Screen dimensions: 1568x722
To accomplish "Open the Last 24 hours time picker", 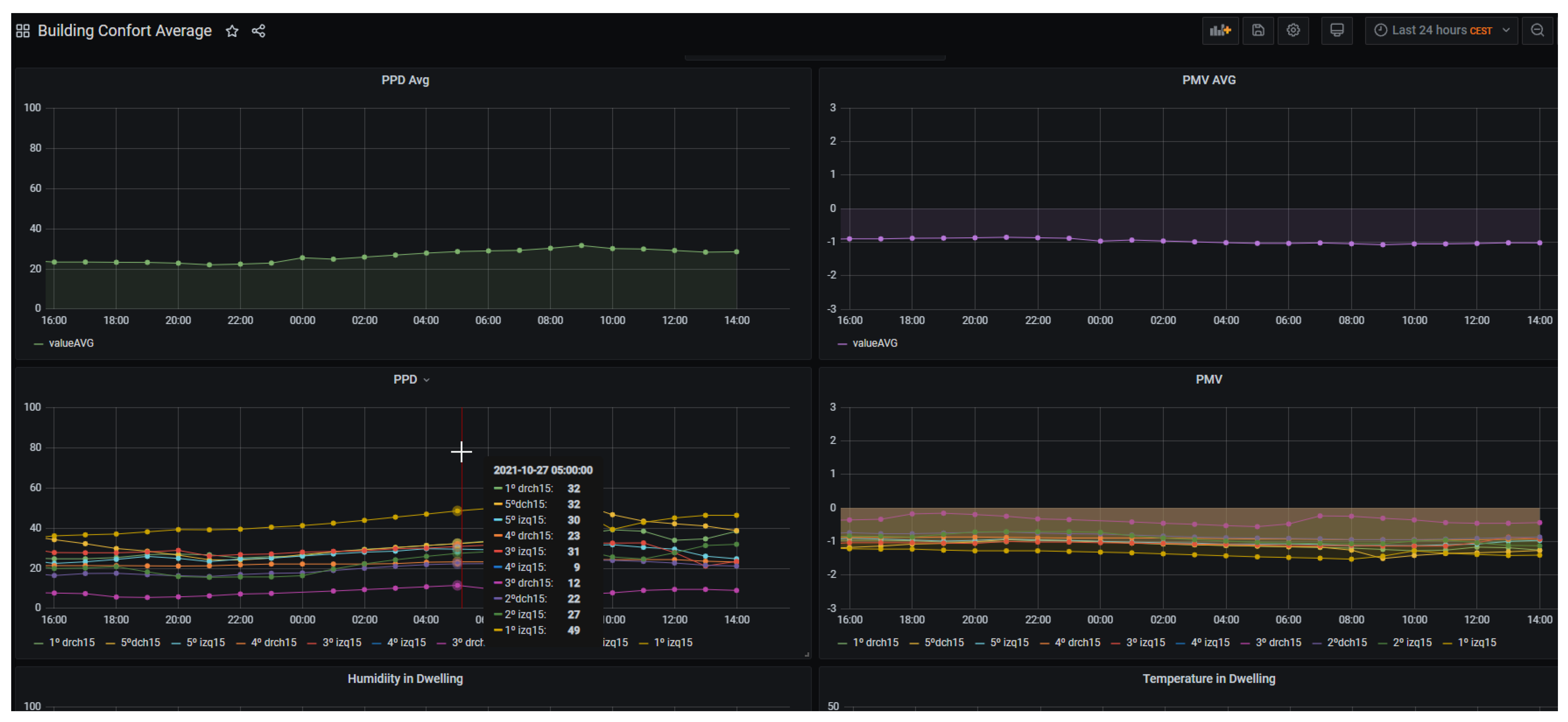I will 1441,31.
